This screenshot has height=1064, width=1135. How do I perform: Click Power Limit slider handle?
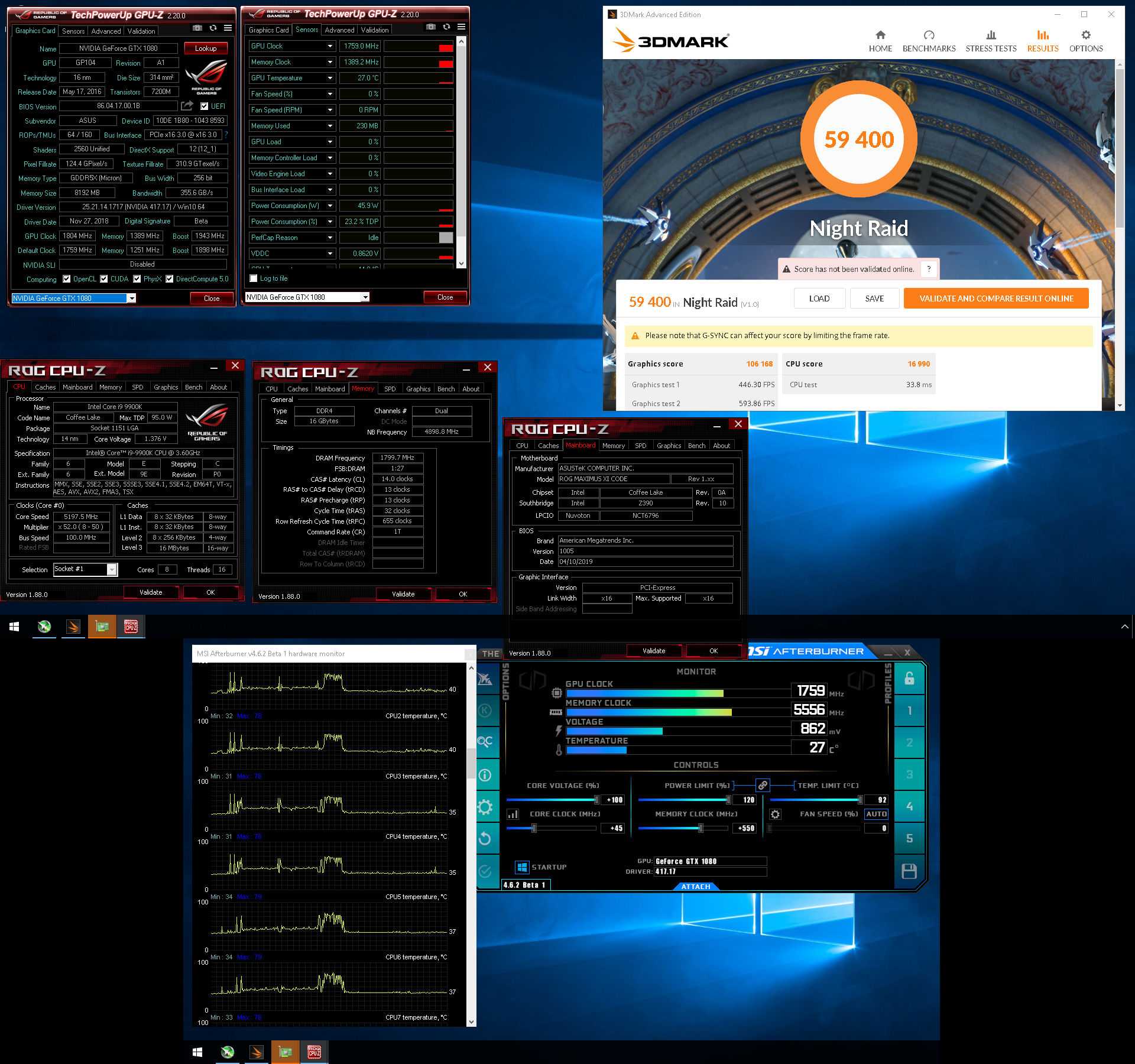(x=728, y=800)
